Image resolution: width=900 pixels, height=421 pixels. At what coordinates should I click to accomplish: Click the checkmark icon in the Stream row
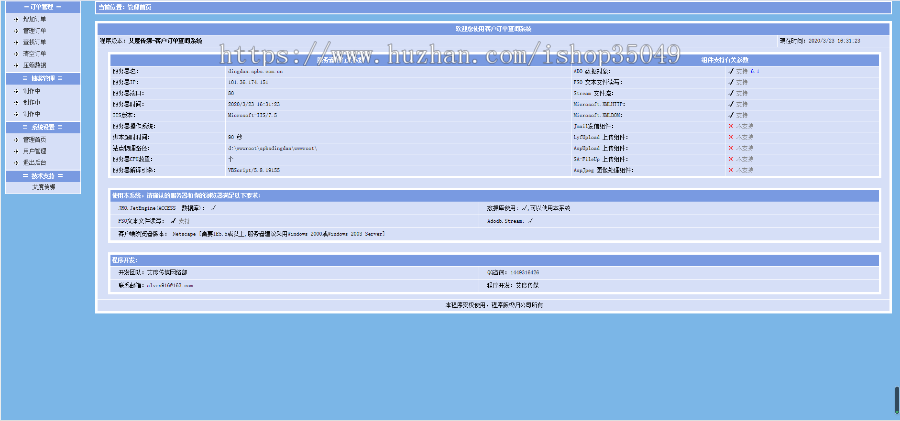(731, 94)
